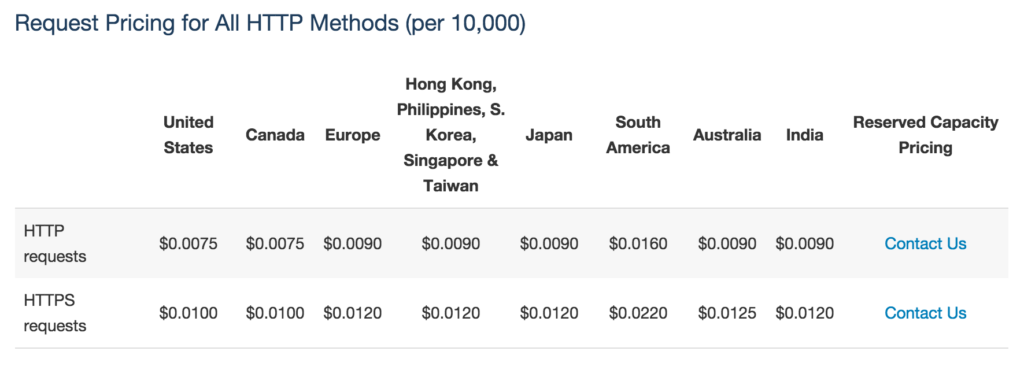
Task: Click the HTTPS requests row label
Action: (55, 313)
